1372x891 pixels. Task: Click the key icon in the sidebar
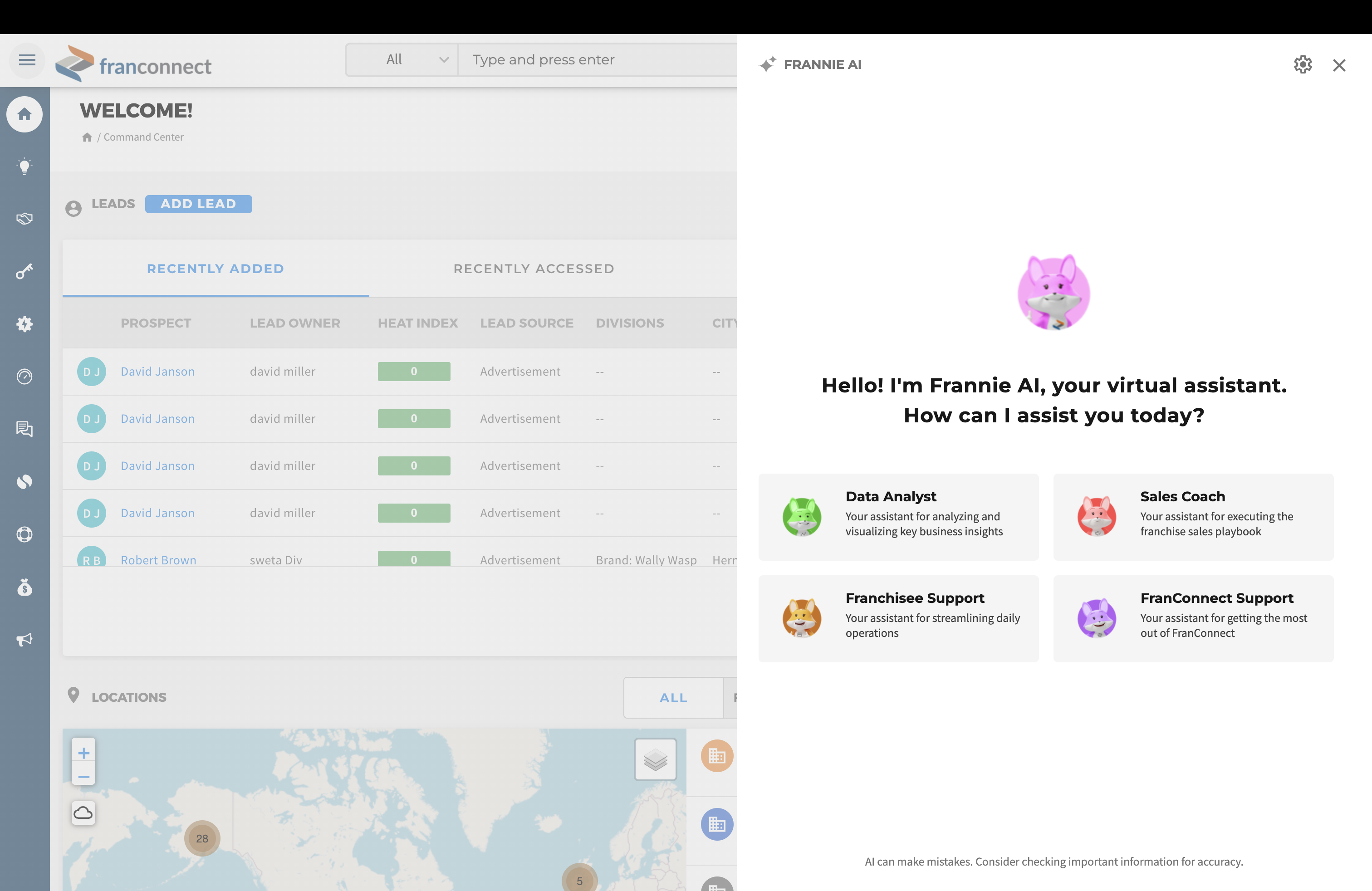[24, 271]
